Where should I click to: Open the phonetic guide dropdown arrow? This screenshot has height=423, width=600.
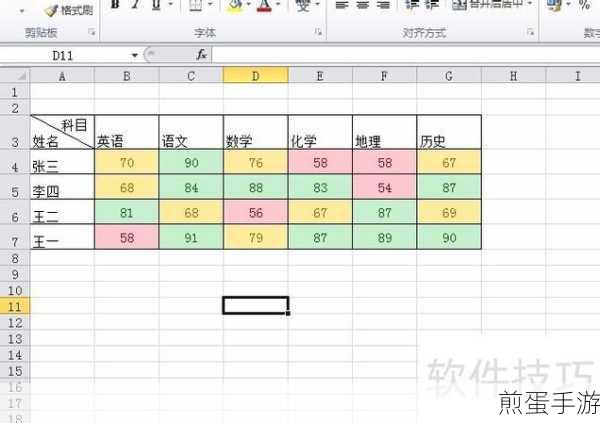(x=318, y=5)
